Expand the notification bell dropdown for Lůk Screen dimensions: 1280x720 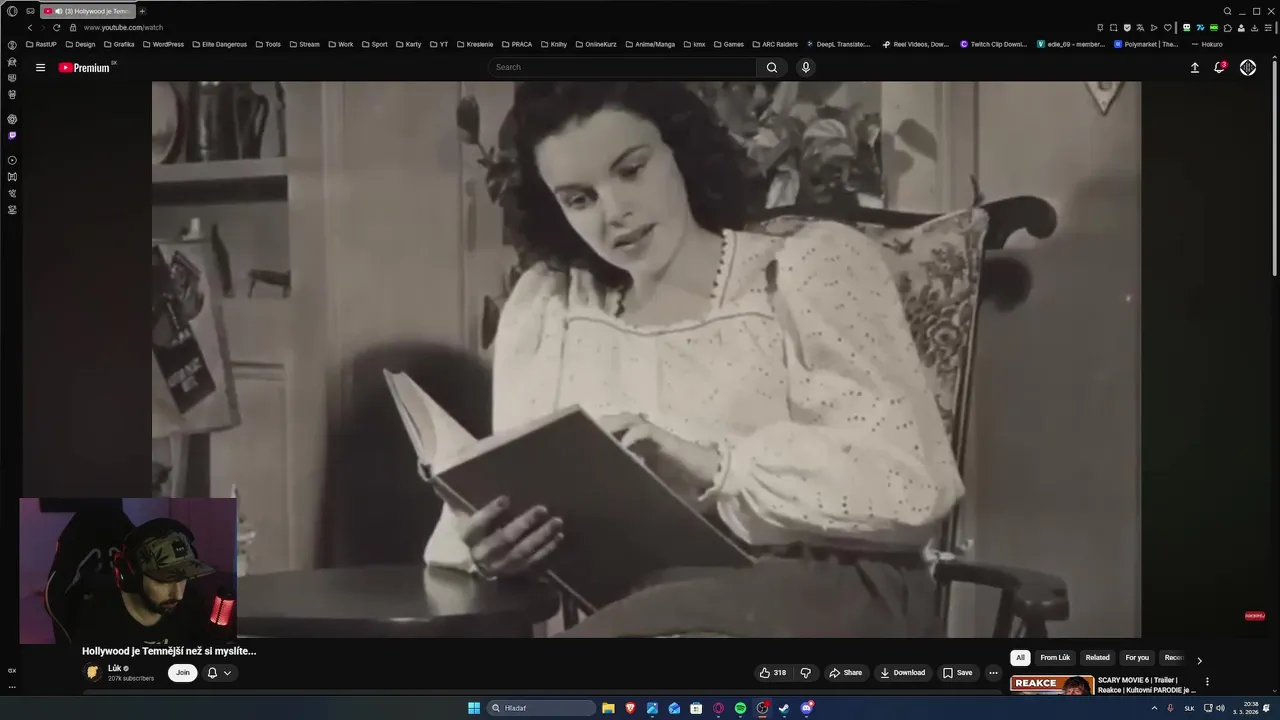(219, 673)
